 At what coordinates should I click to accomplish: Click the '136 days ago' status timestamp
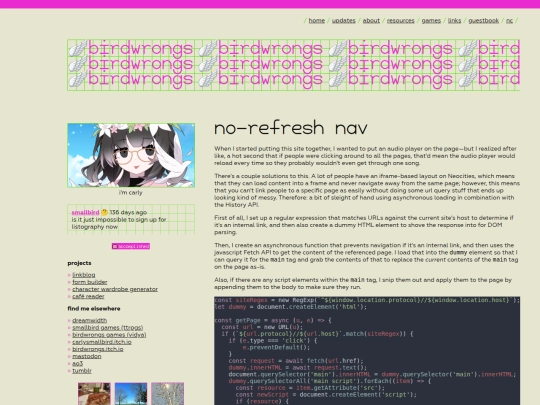128,212
